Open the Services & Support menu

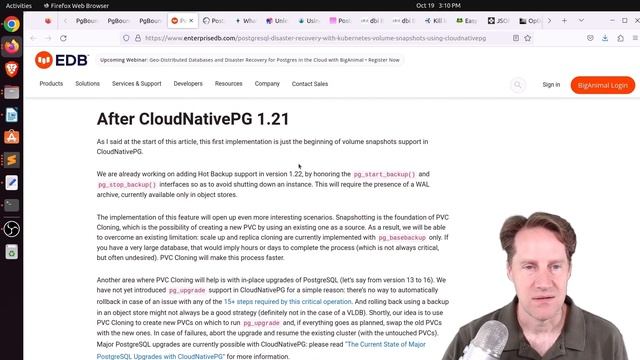137,84
